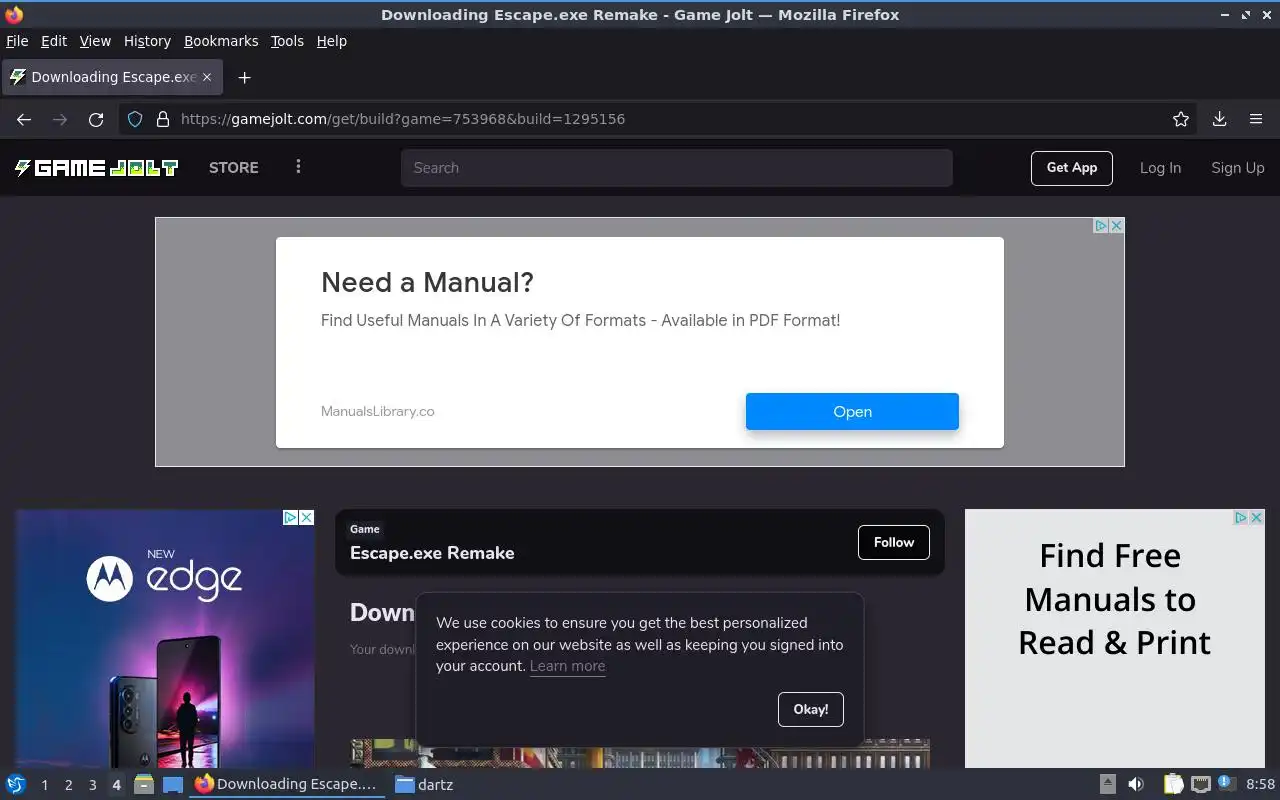Click the tray eject arrow icon
Screen dimensions: 1280x800
pos(1107,784)
